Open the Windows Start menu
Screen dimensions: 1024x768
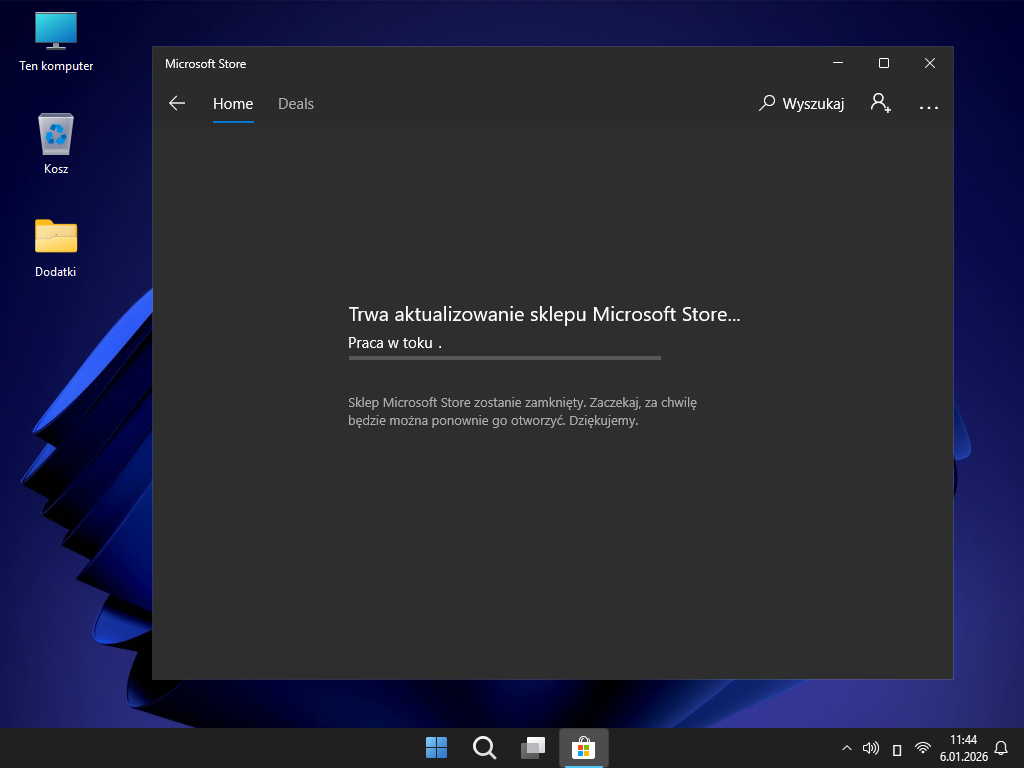pos(437,747)
